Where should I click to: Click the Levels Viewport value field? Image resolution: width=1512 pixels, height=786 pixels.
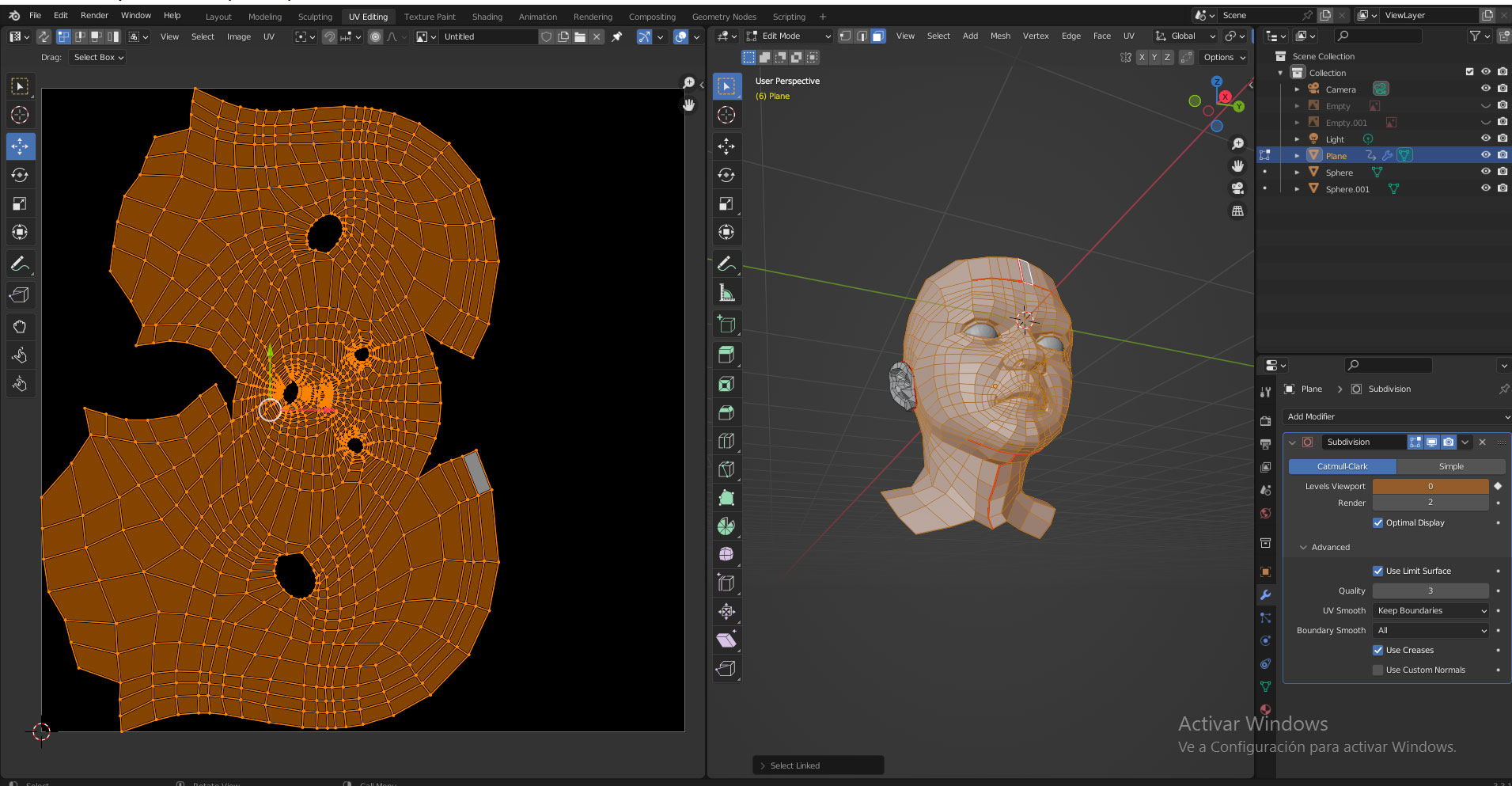[1430, 487]
